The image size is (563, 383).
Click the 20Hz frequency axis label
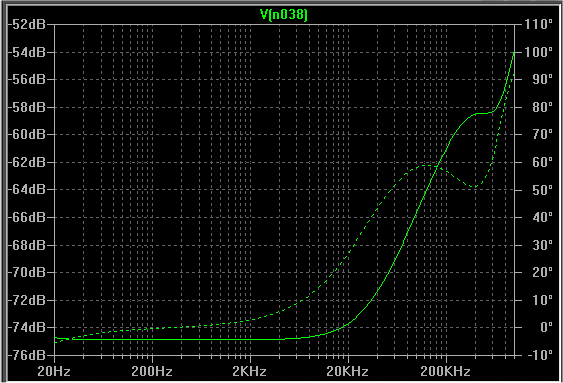(54, 372)
